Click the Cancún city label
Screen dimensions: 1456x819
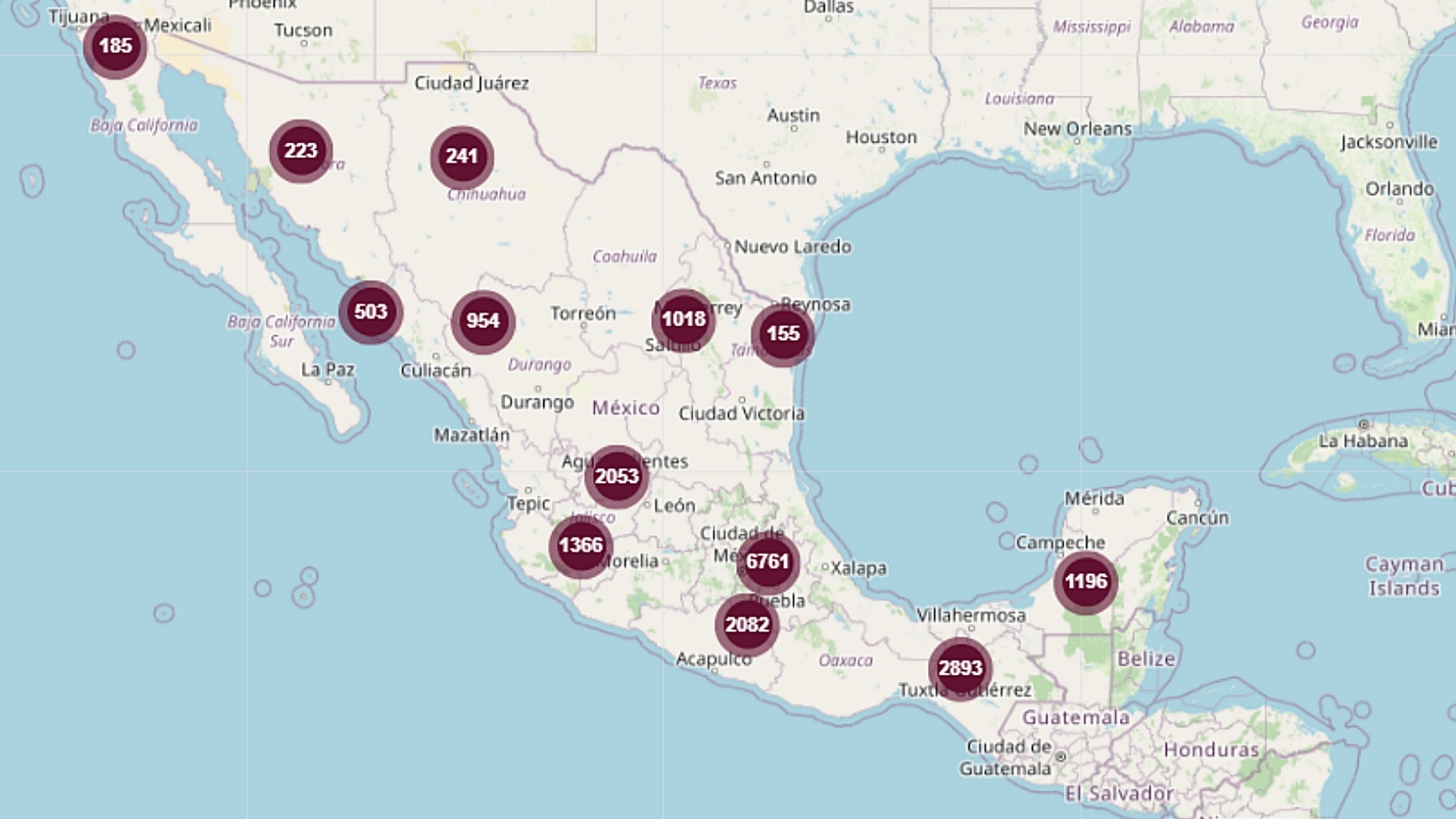point(1197,518)
